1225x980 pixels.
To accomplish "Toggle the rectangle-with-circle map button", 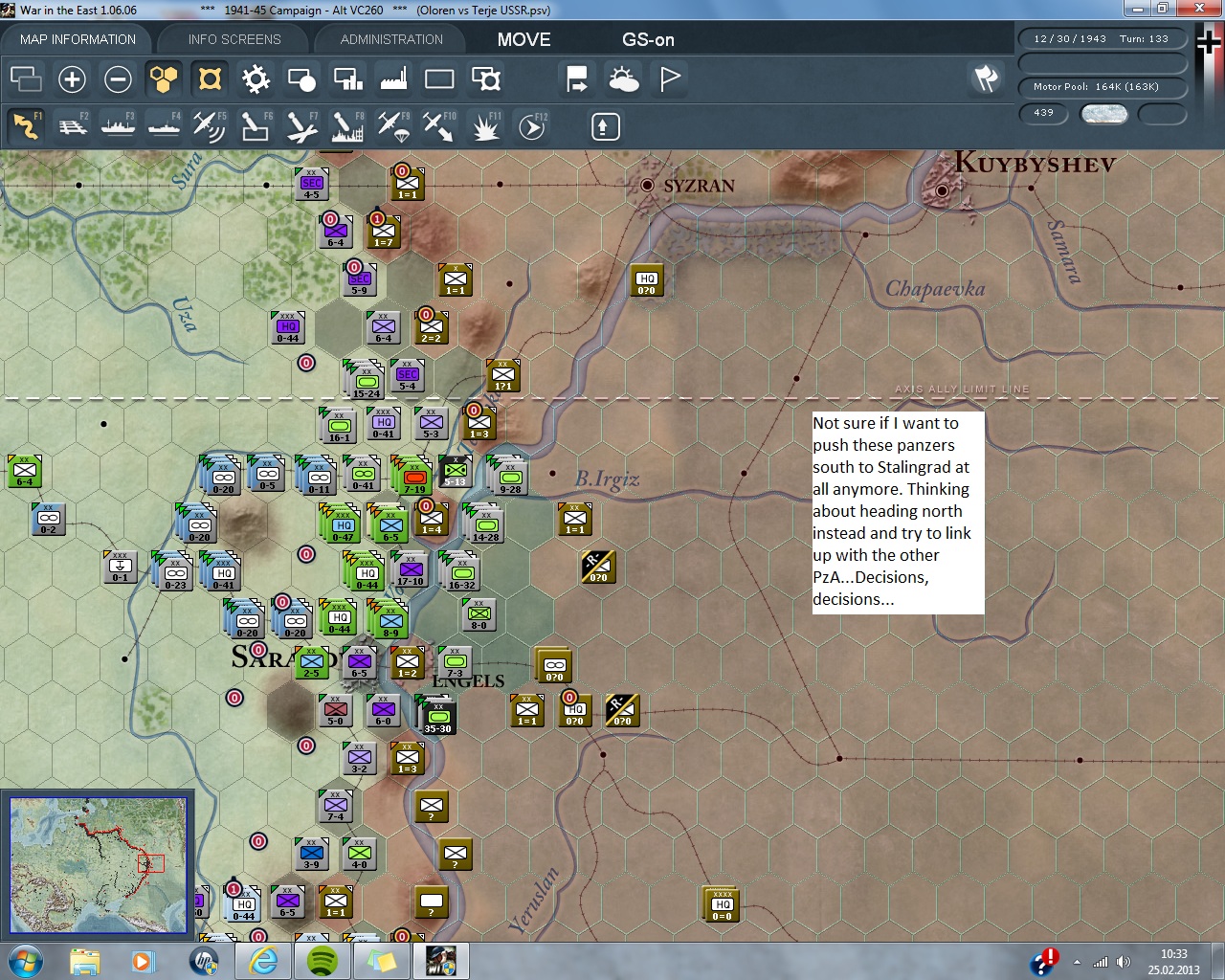I will point(301,78).
